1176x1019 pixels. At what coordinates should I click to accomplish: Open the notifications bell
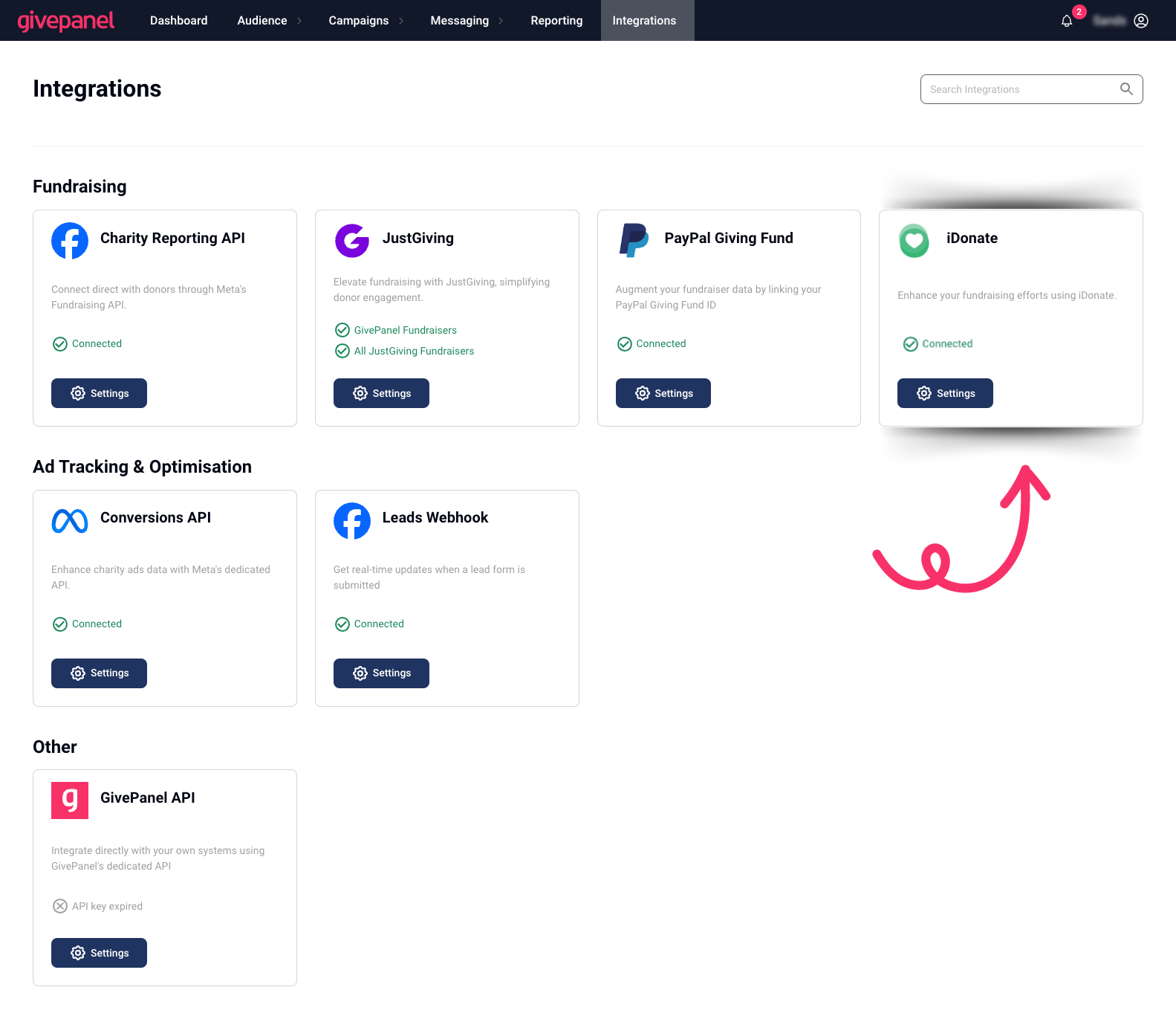coord(1067,21)
